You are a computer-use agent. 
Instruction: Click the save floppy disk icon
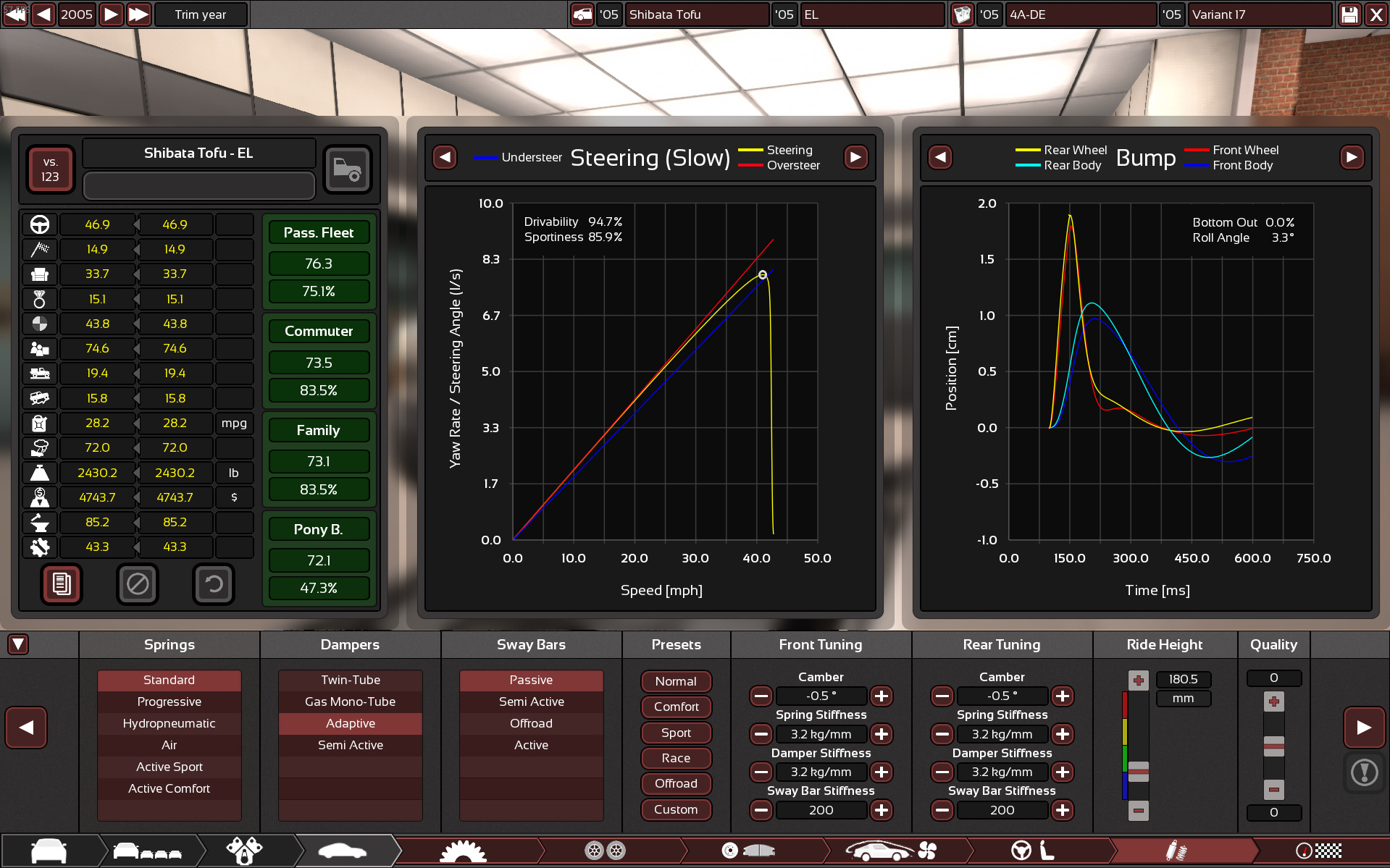(1349, 14)
